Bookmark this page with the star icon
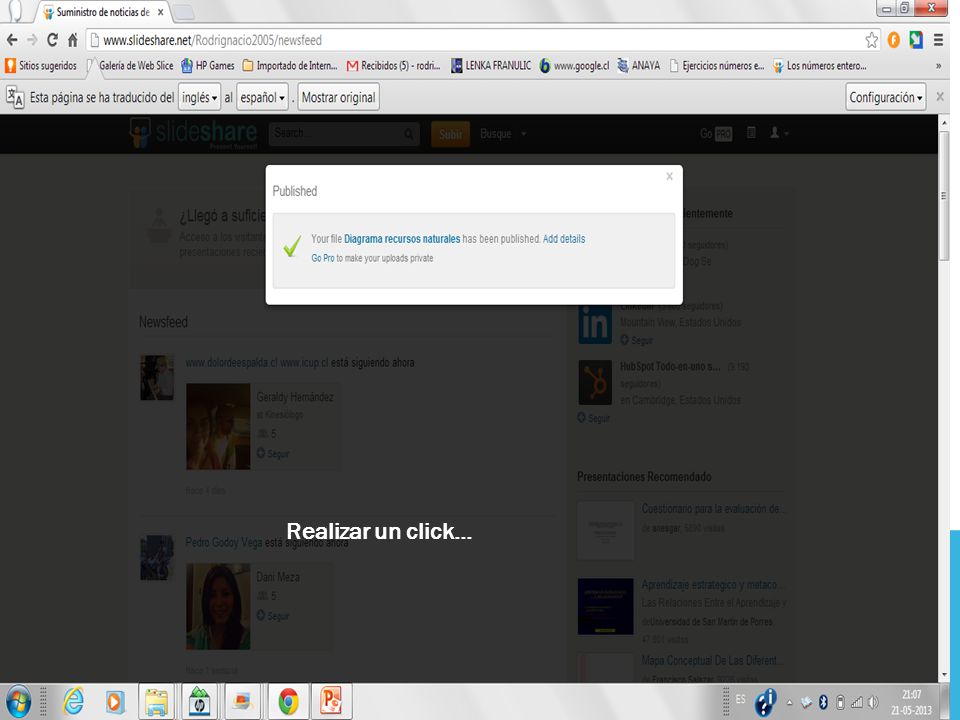This screenshot has height=720, width=960. tap(871, 40)
